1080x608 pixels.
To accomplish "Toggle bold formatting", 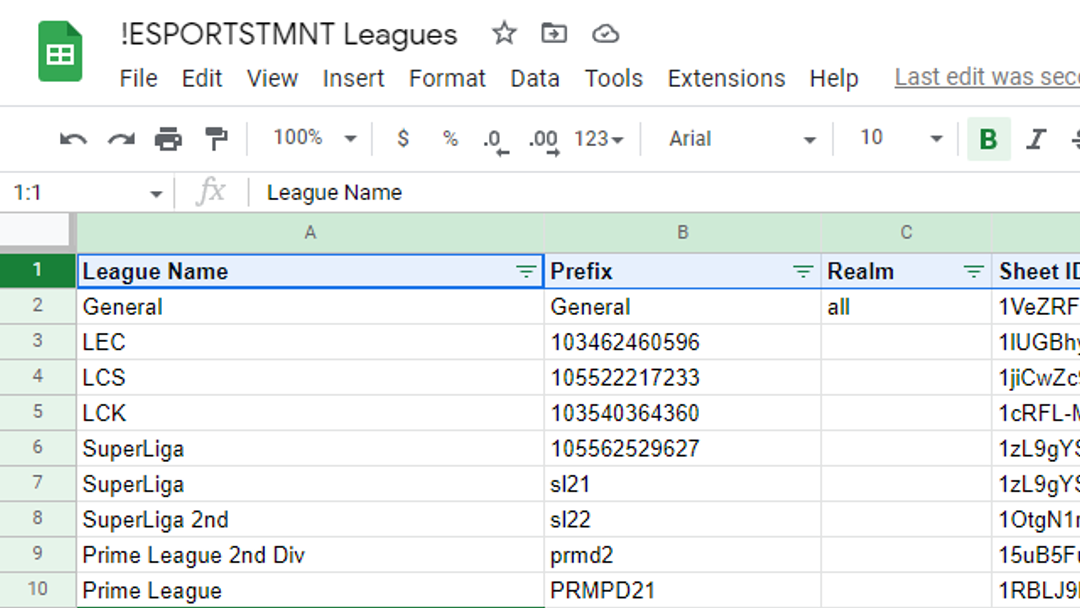I will click(x=988, y=139).
